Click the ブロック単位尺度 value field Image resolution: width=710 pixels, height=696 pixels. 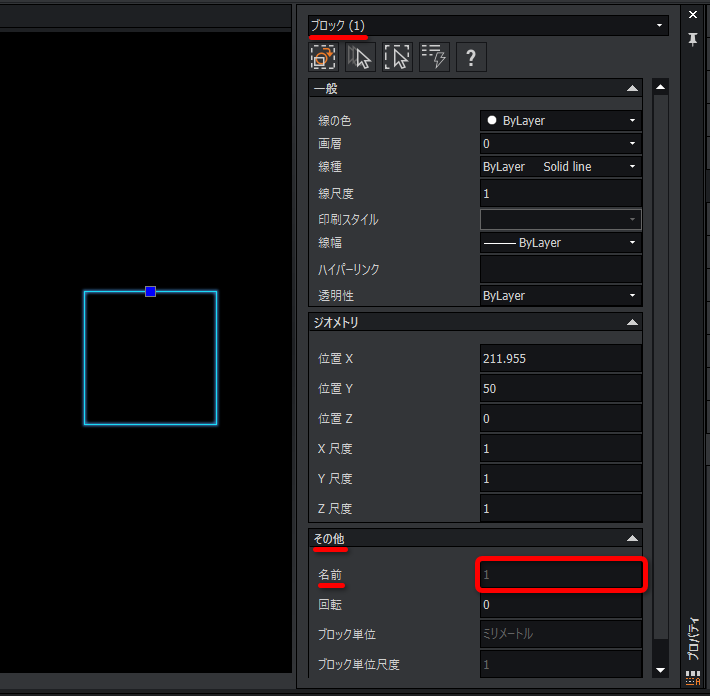point(561,664)
